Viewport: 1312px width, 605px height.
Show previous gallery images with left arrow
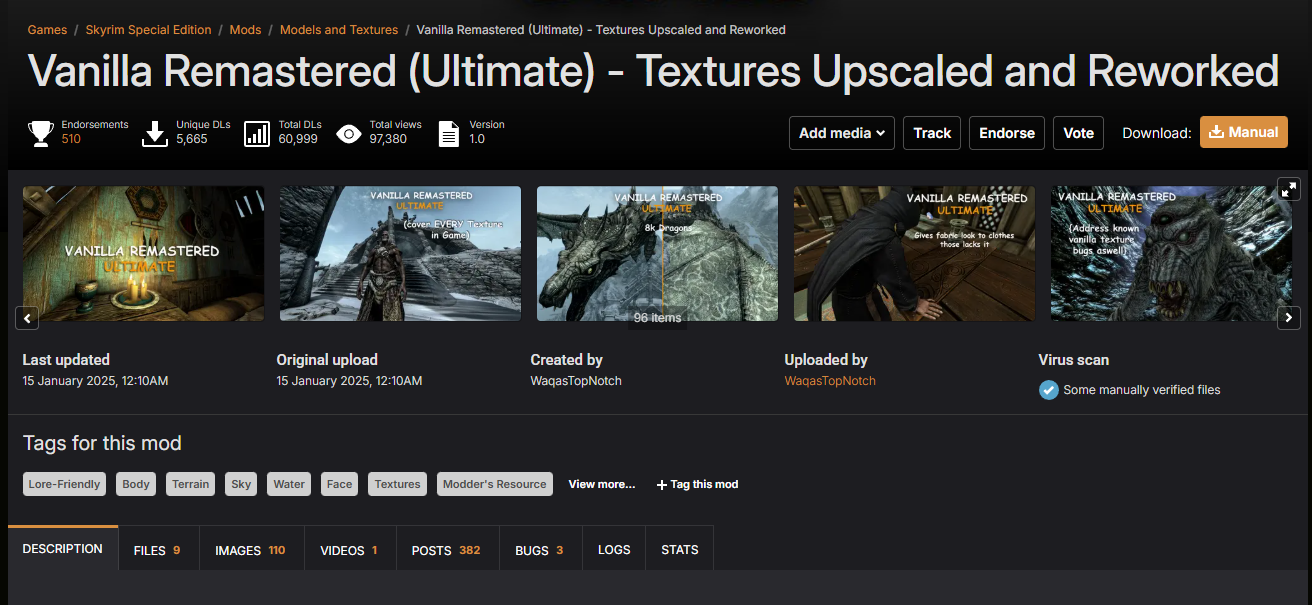[27, 318]
